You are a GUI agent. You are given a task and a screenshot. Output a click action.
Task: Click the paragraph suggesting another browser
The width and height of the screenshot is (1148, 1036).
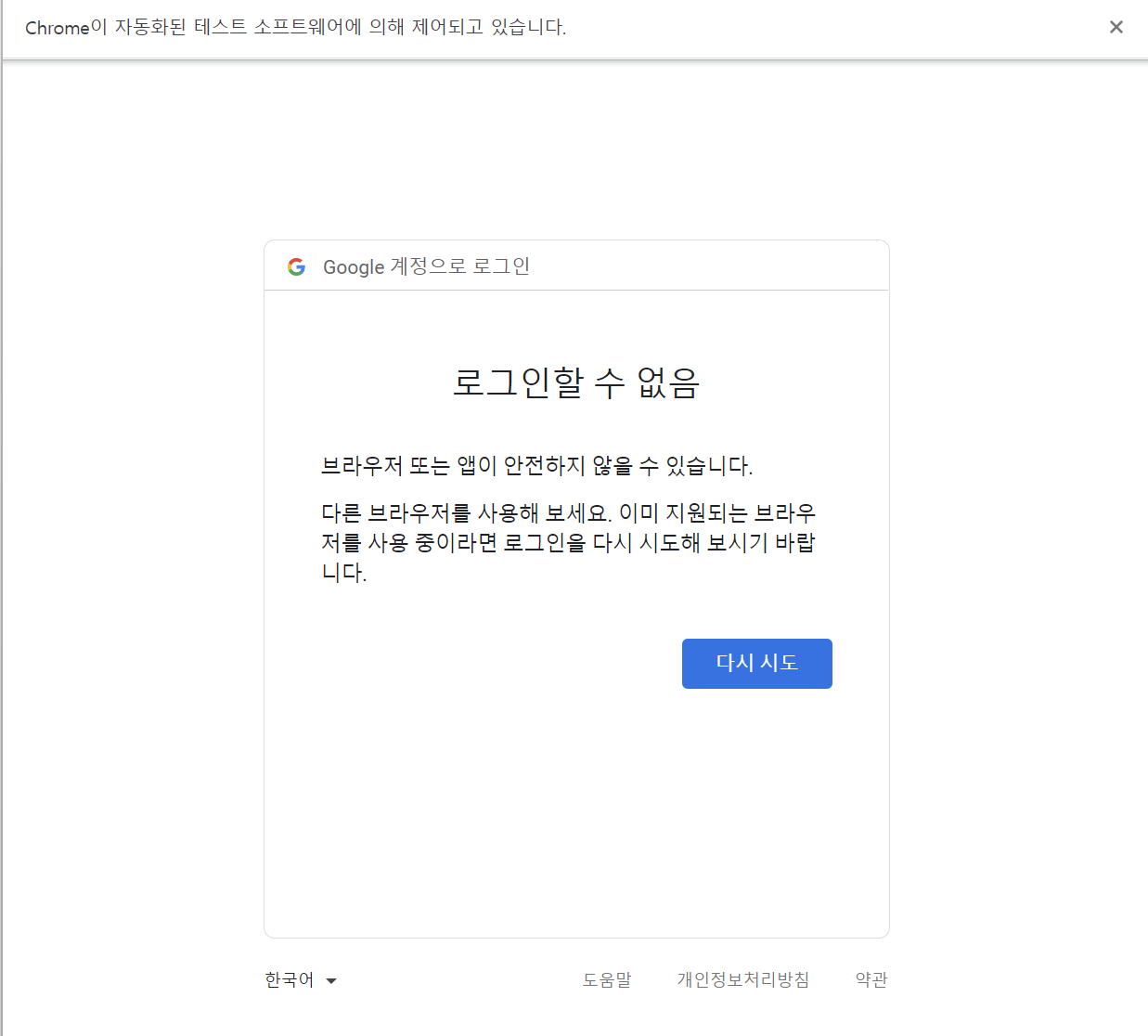[x=568, y=542]
